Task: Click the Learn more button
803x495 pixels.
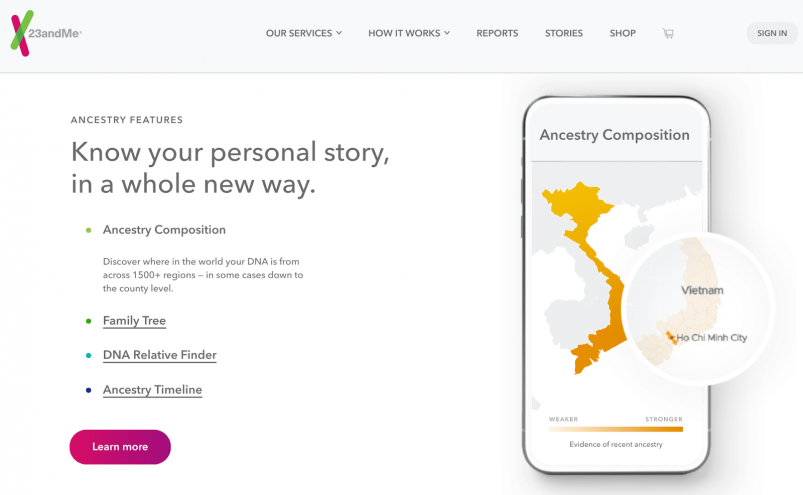Action: pos(120,447)
